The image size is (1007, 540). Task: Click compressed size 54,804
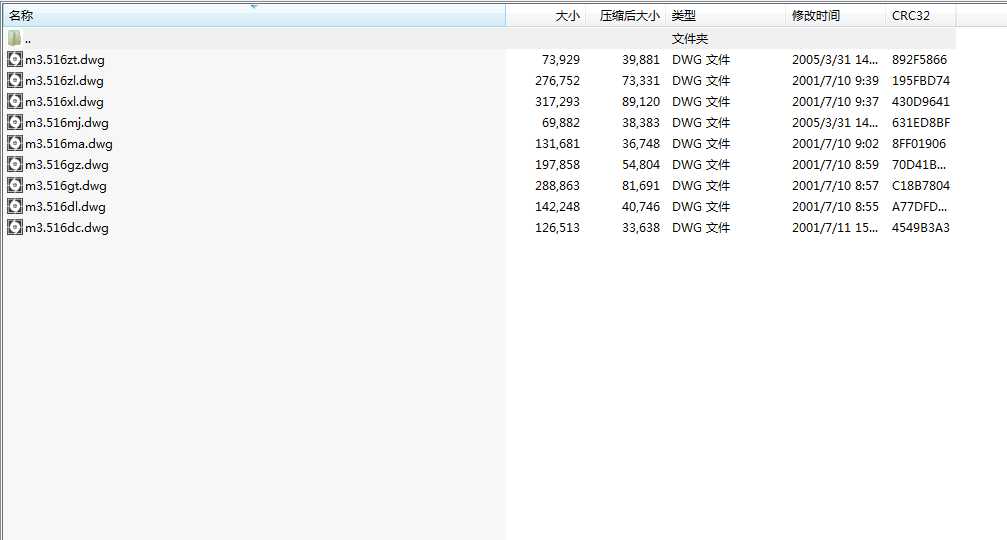click(x=641, y=164)
